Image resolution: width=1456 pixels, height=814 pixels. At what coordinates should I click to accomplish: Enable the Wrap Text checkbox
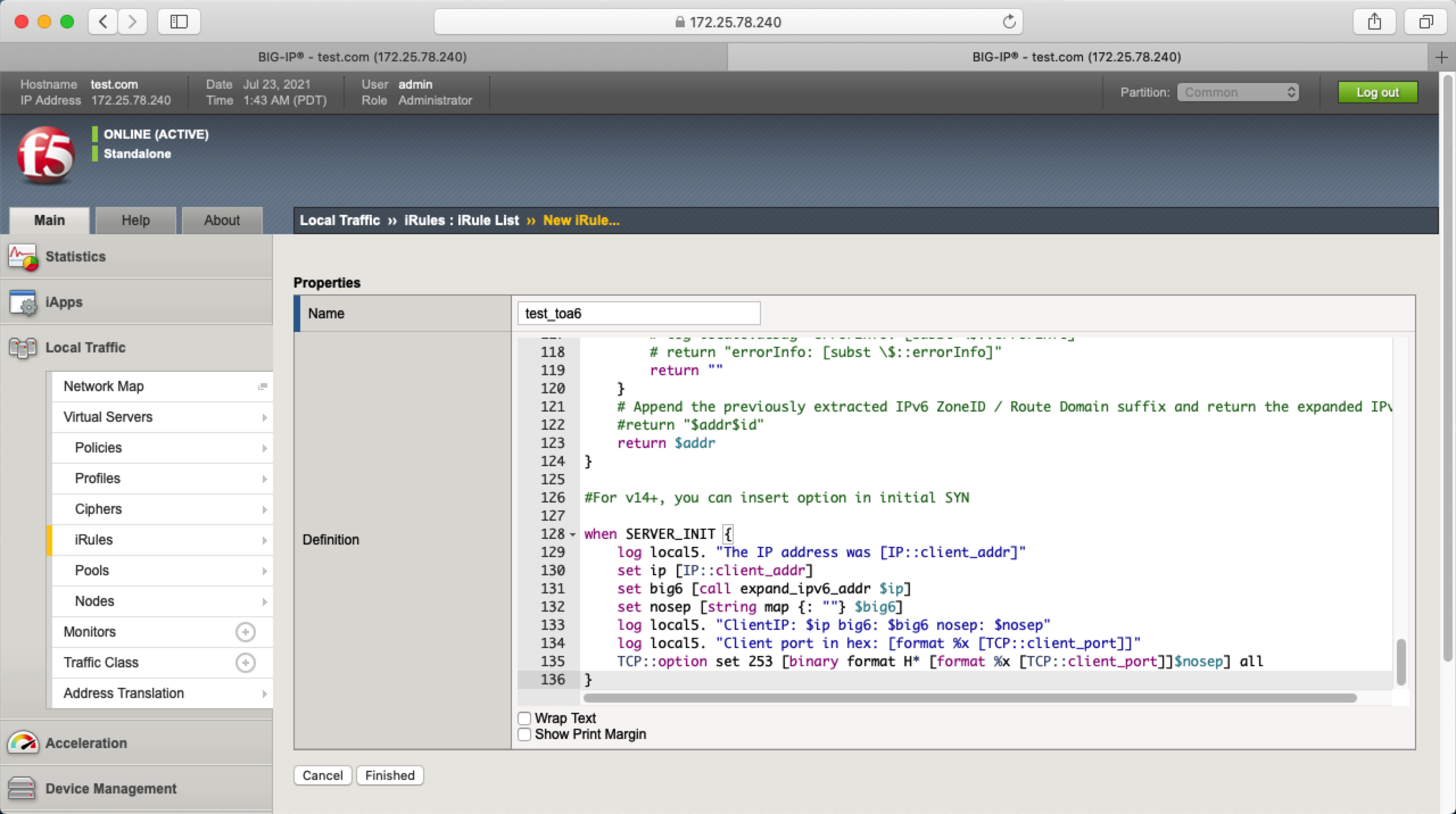pyautogui.click(x=524, y=719)
